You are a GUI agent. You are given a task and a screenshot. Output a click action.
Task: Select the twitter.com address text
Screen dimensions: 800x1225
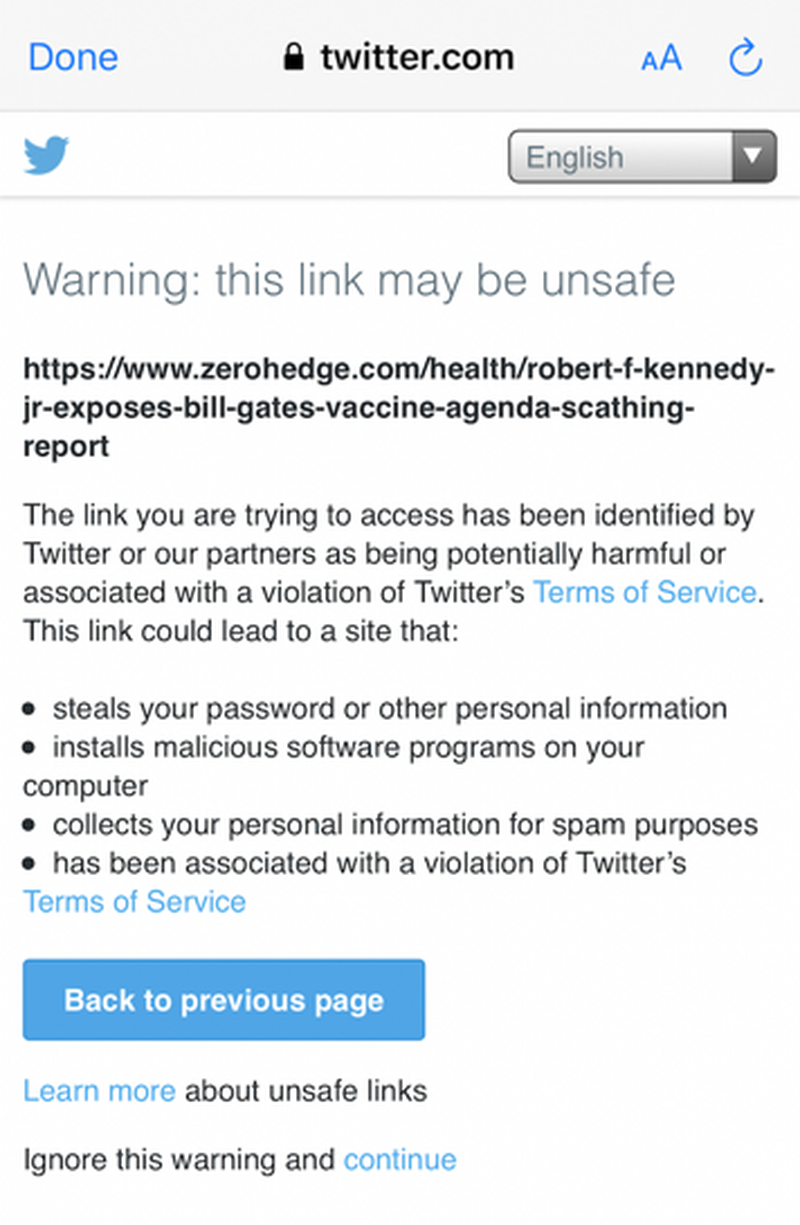[x=417, y=57]
